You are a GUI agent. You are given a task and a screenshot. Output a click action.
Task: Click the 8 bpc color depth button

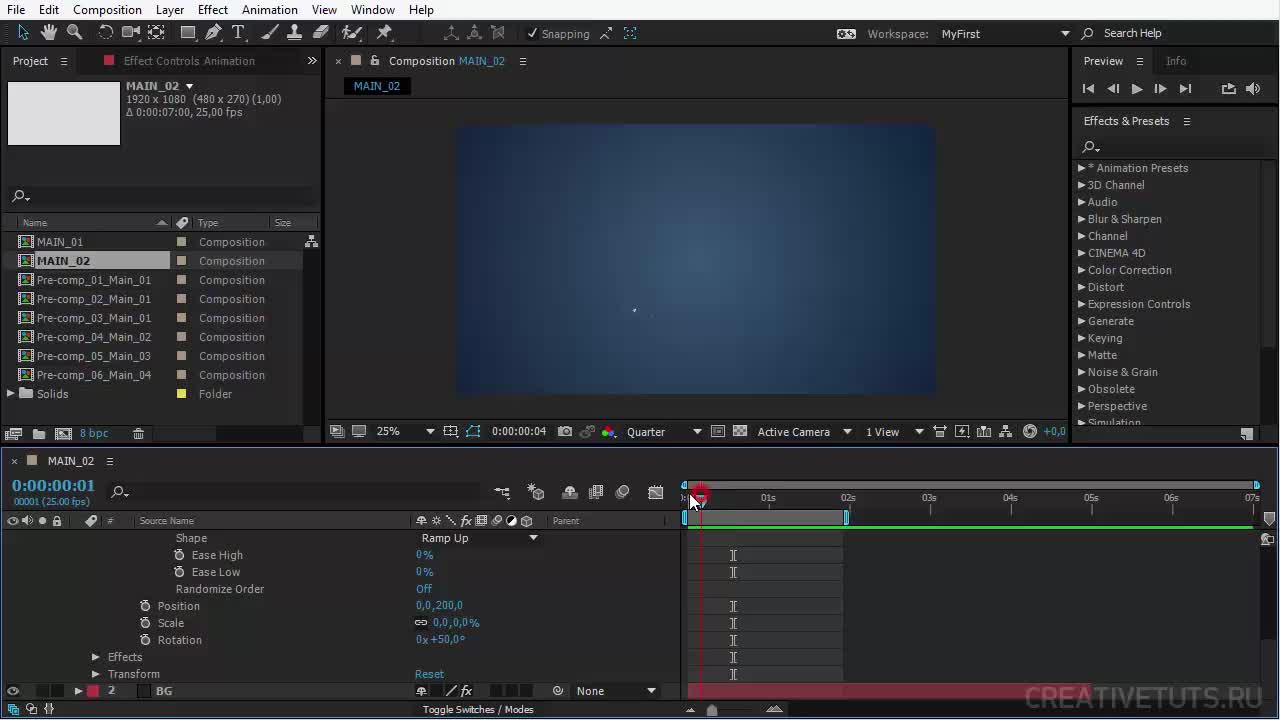click(x=94, y=433)
